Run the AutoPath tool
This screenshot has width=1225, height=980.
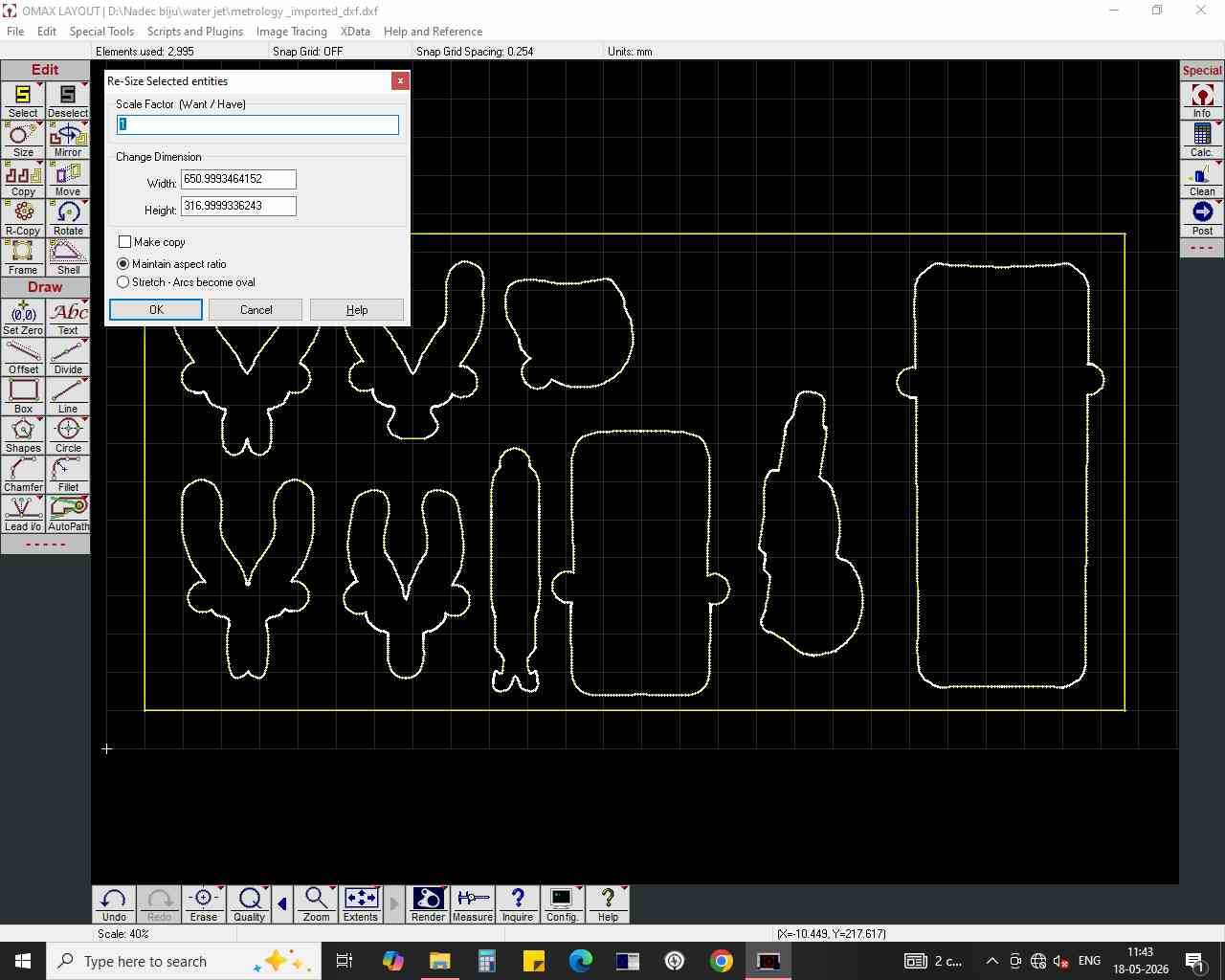tap(68, 514)
